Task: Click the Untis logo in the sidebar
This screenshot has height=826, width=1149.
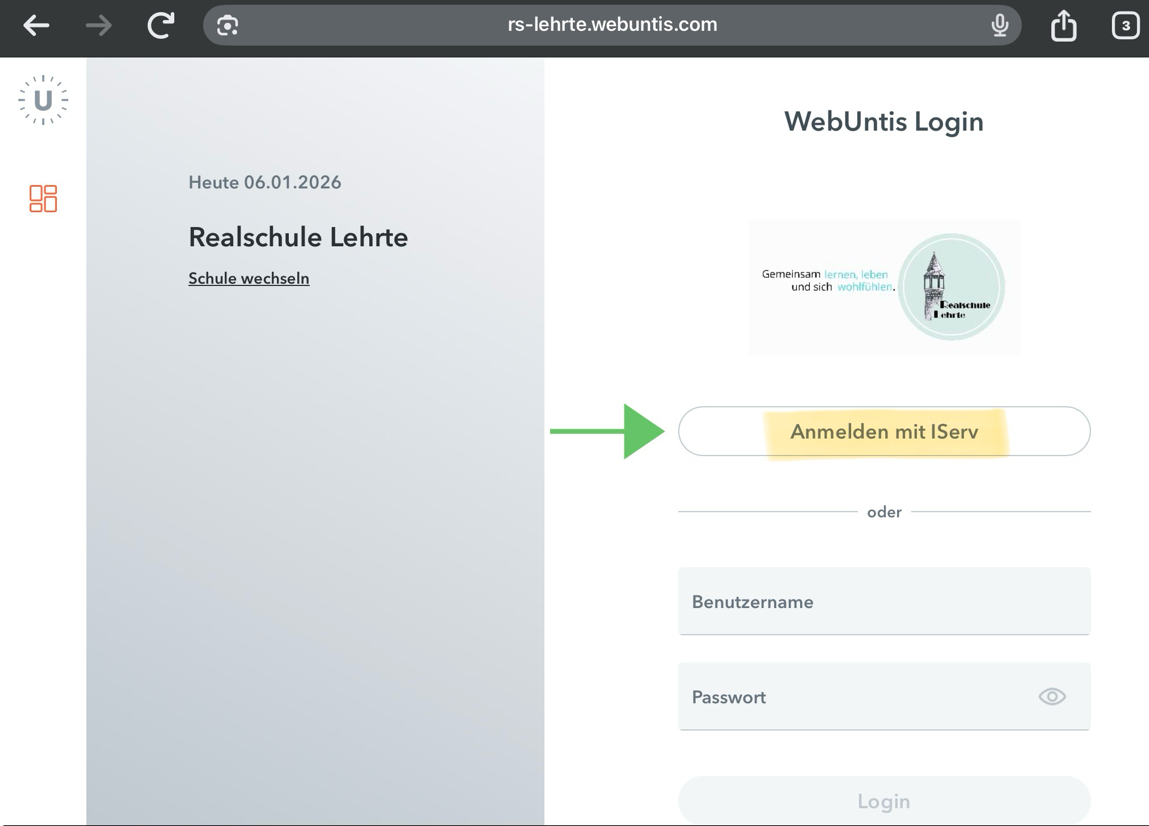Action: point(43,100)
